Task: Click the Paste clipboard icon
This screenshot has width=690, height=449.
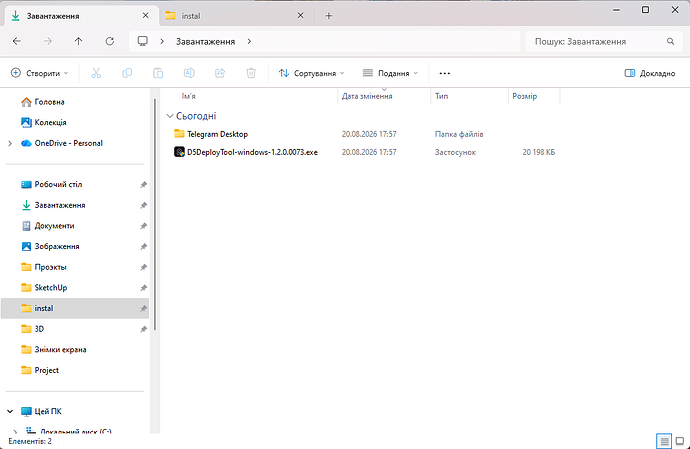Action: [158, 73]
